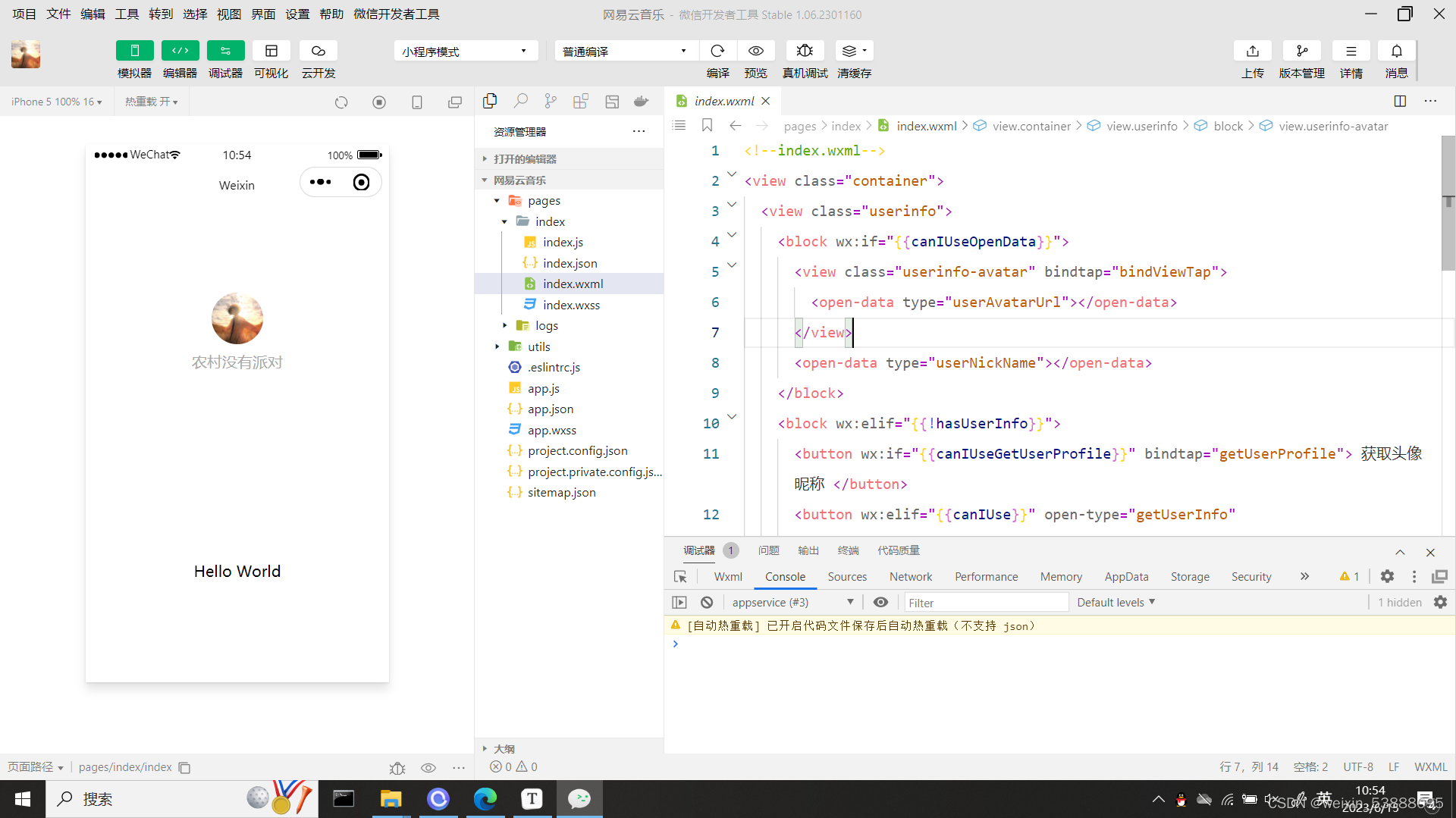The height and width of the screenshot is (818, 1456).
Task: Open the compile mode dropdown
Action: (626, 51)
